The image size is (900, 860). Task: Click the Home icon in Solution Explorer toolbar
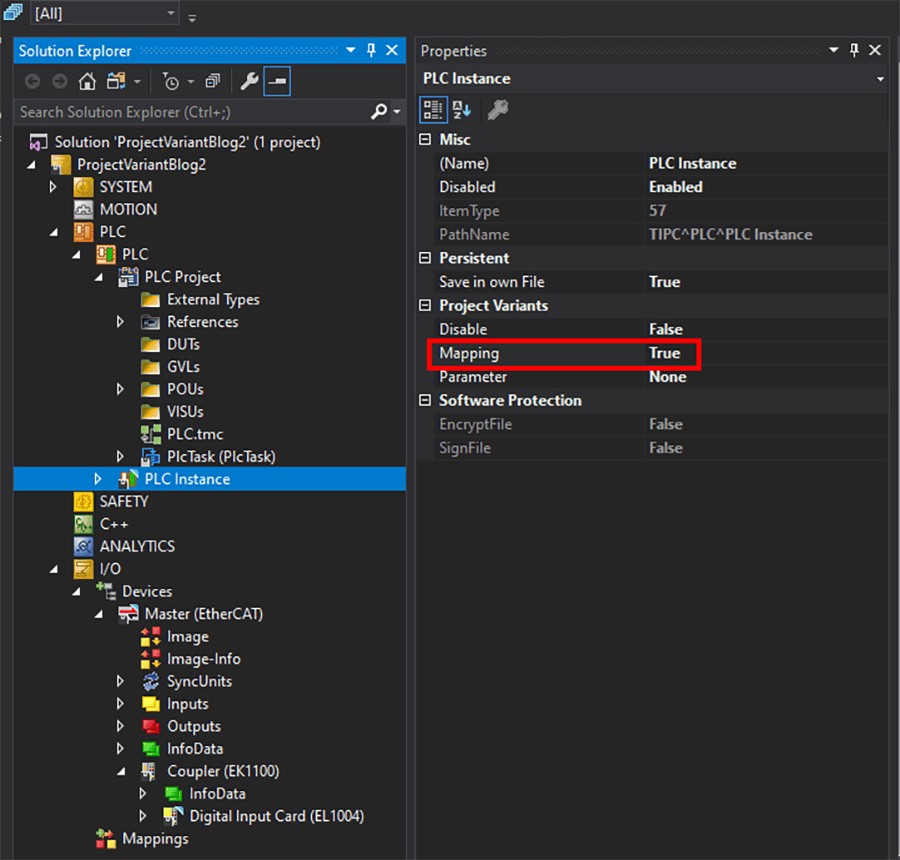pos(87,82)
